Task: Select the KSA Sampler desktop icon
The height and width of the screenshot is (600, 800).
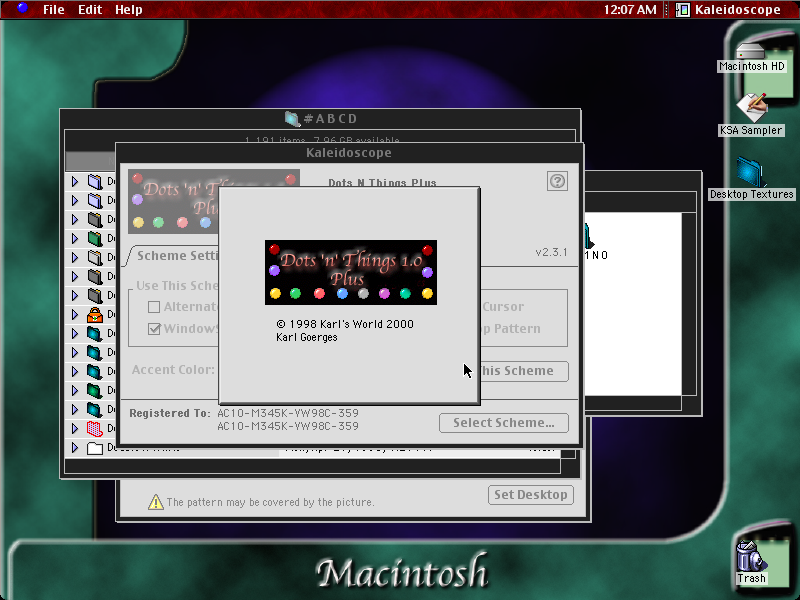Action: (x=752, y=108)
